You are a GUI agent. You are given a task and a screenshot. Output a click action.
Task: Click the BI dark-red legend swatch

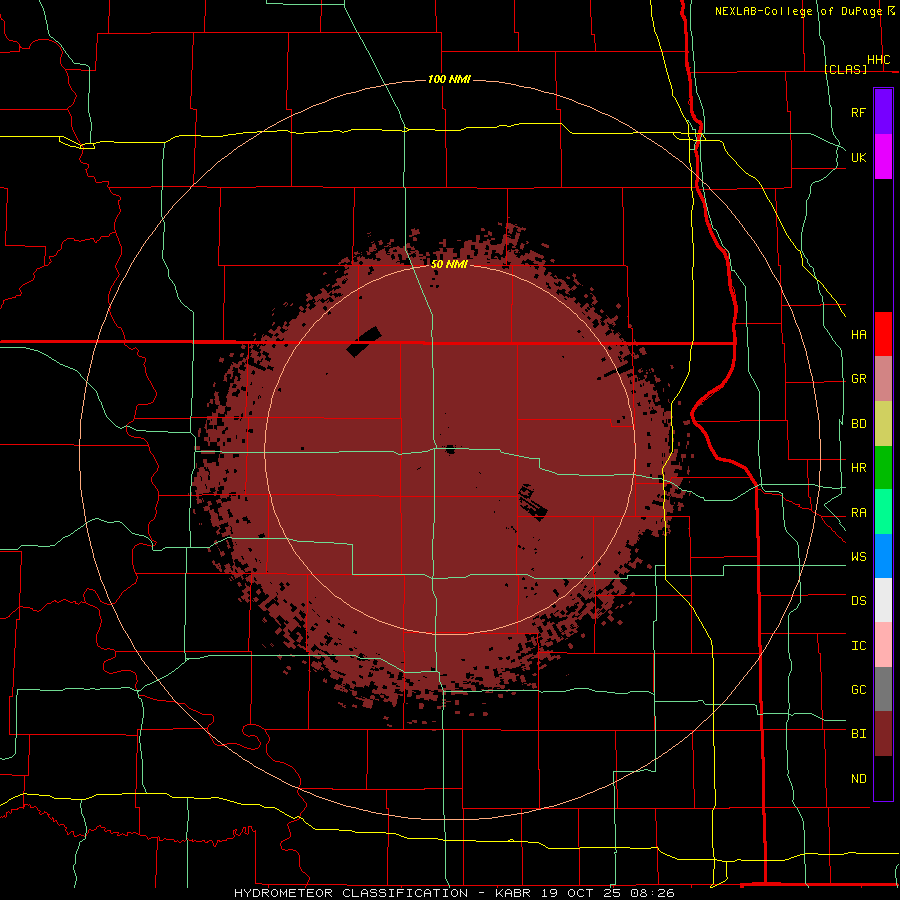click(x=883, y=734)
